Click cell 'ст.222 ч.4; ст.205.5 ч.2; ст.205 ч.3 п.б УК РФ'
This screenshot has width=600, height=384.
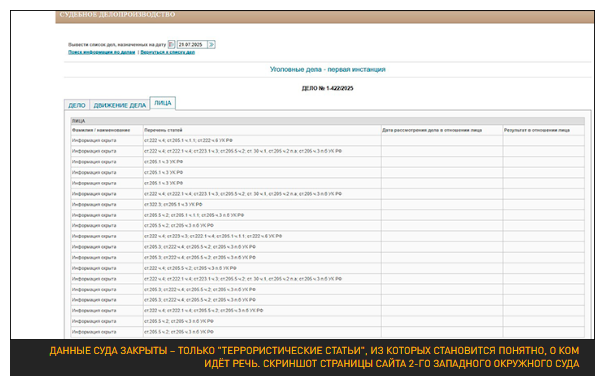click(x=262, y=268)
